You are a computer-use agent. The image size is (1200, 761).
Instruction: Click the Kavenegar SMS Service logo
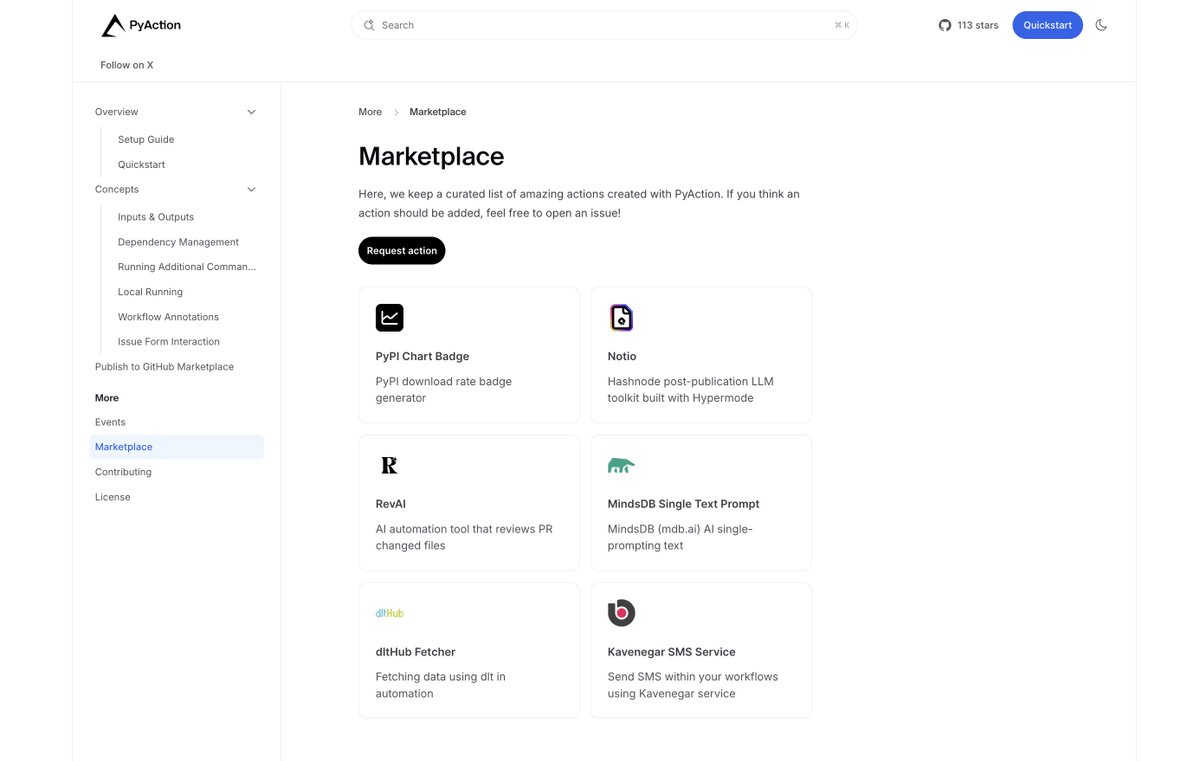coord(622,613)
